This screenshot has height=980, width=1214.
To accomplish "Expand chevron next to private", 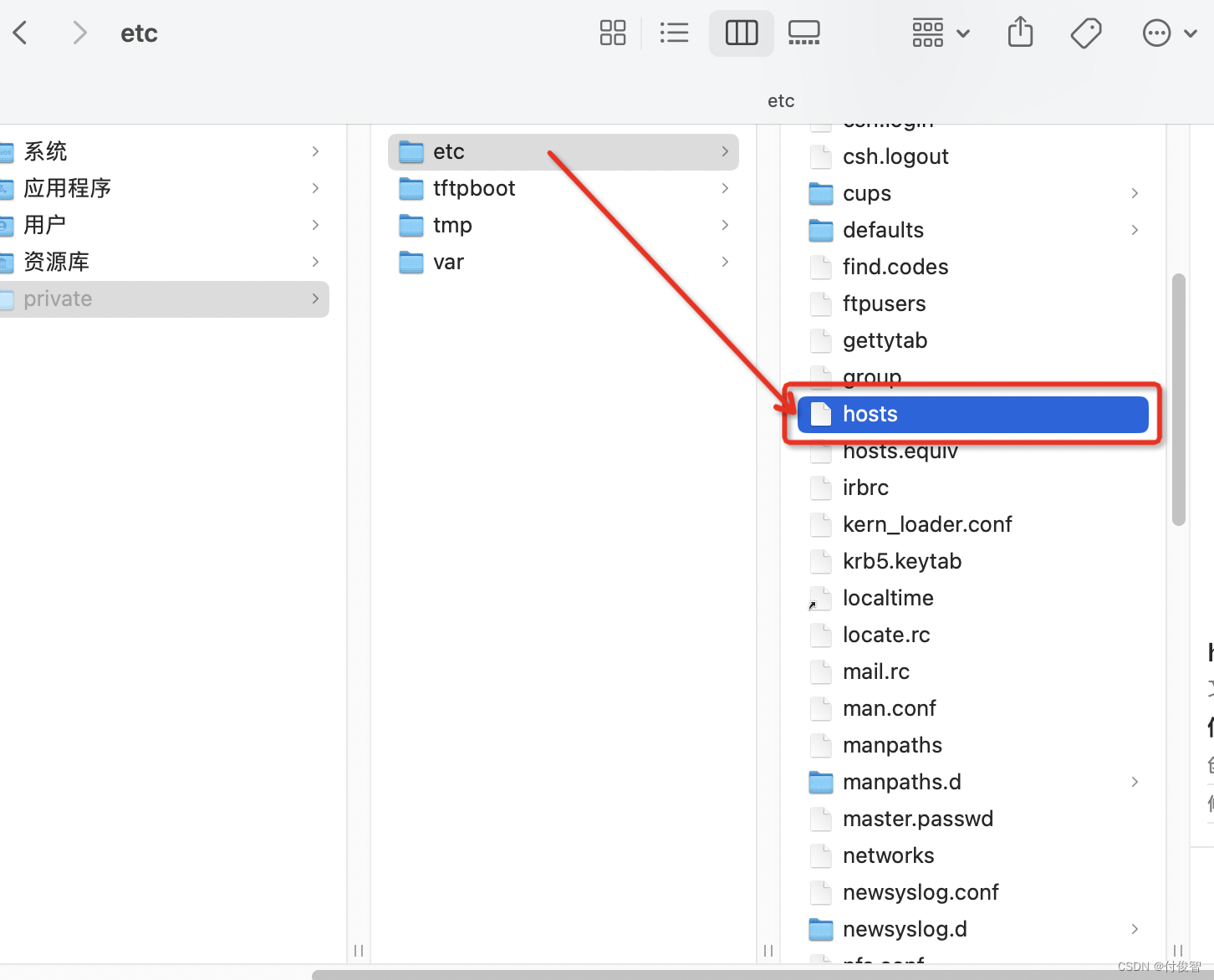I will pyautogui.click(x=315, y=299).
